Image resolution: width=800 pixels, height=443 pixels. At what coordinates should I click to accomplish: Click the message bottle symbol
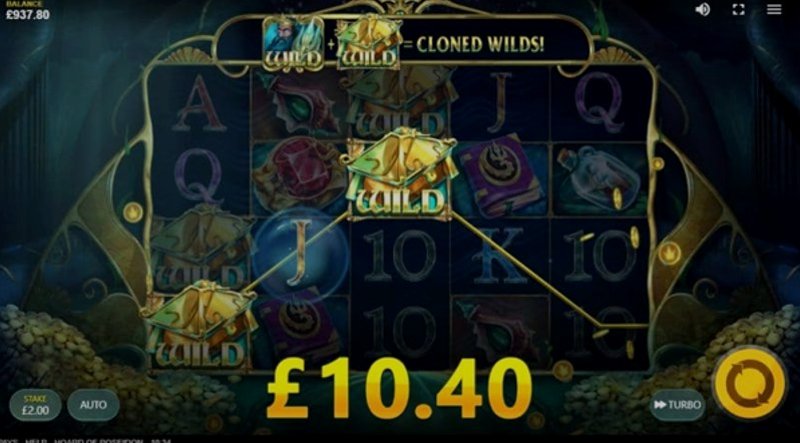600,179
